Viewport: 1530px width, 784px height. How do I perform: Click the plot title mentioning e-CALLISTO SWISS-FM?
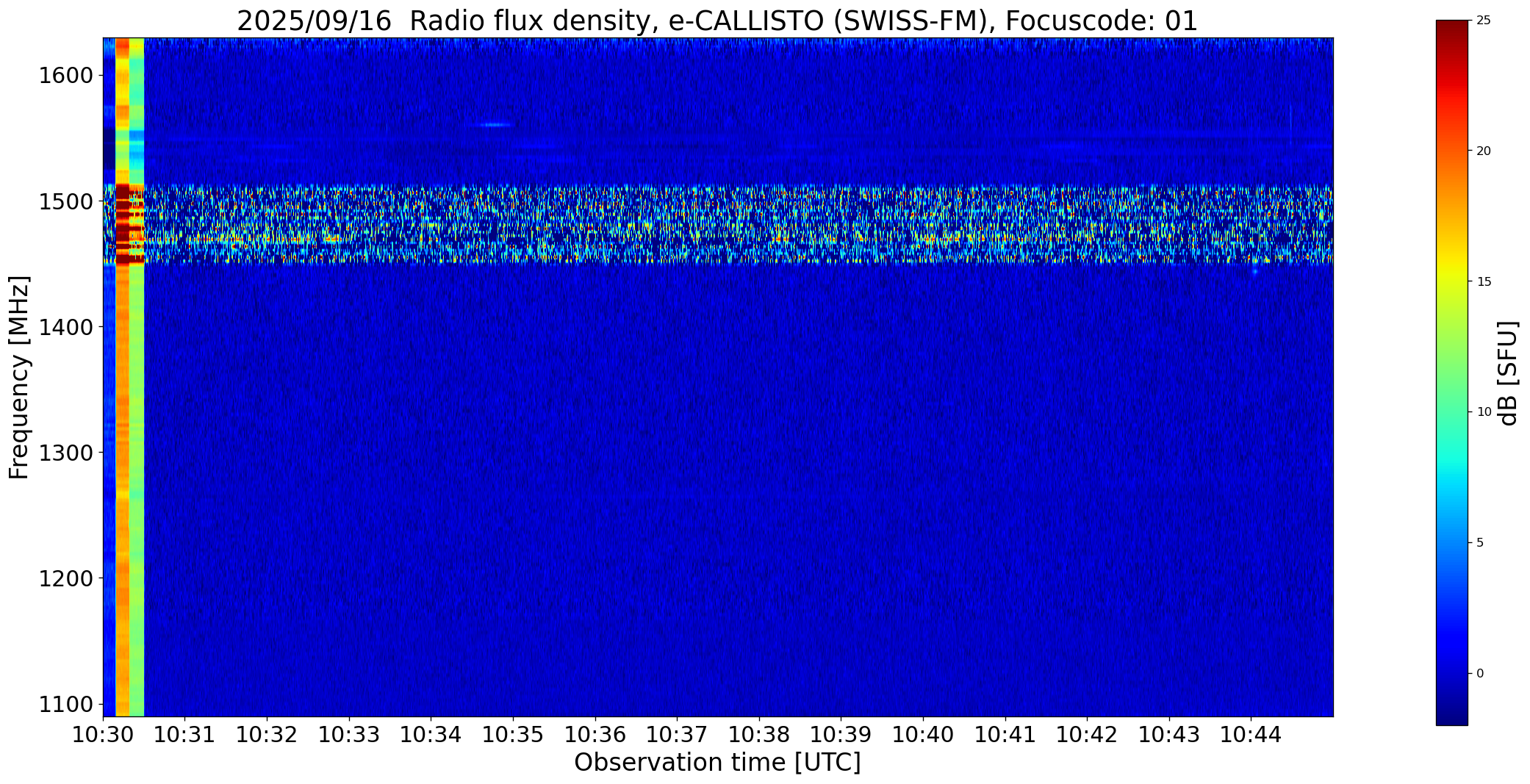pos(717,21)
